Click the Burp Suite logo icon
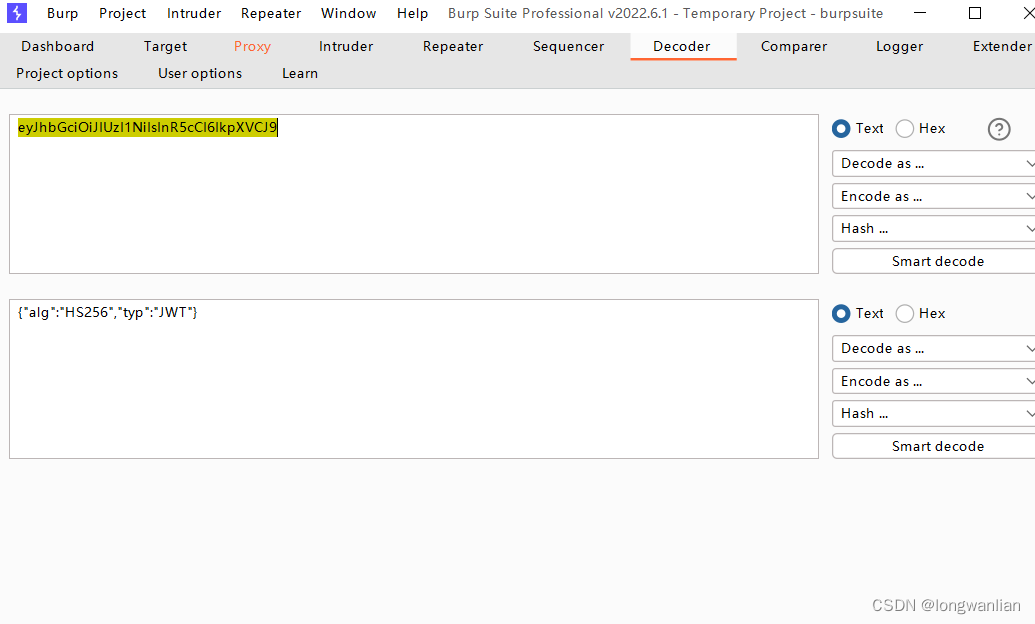The width and height of the screenshot is (1035, 624). point(16,13)
